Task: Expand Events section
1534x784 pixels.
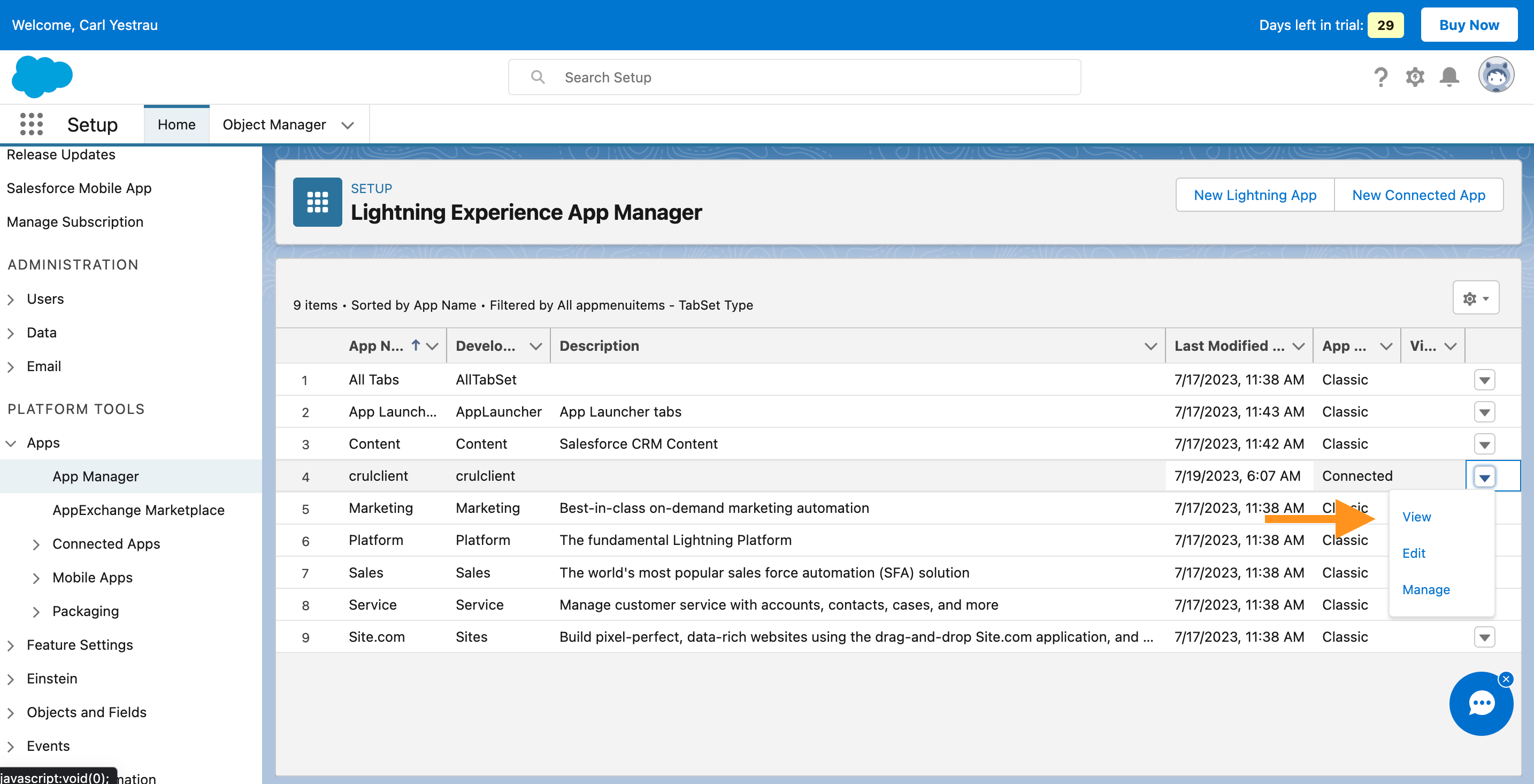Action: coord(11,747)
